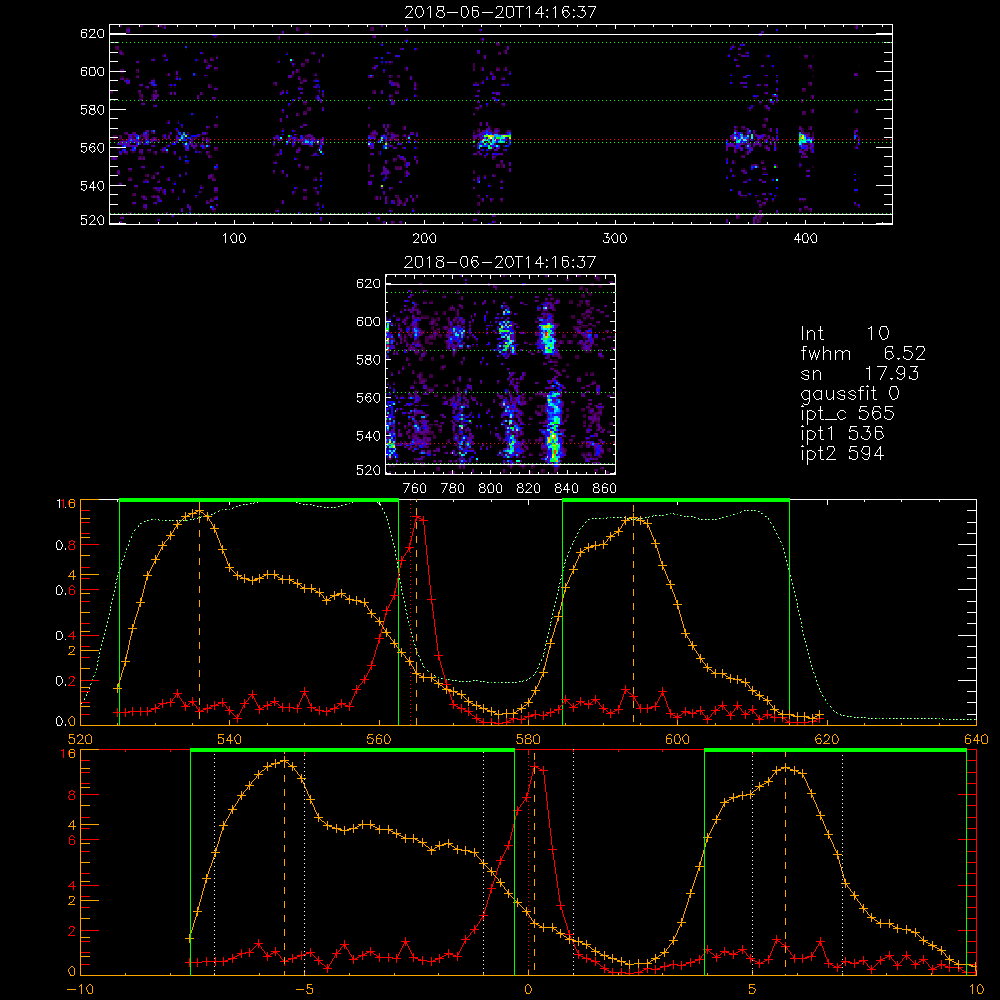The width and height of the screenshot is (1000, 1000).
Task: Click the orange dashed line at 536 in third plot
Action: click(200, 615)
